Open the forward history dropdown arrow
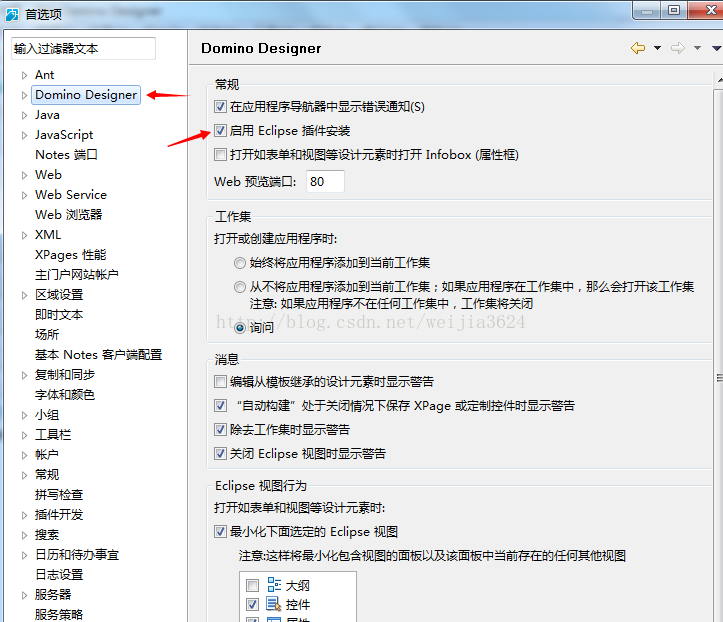The image size is (723, 622). (697, 48)
